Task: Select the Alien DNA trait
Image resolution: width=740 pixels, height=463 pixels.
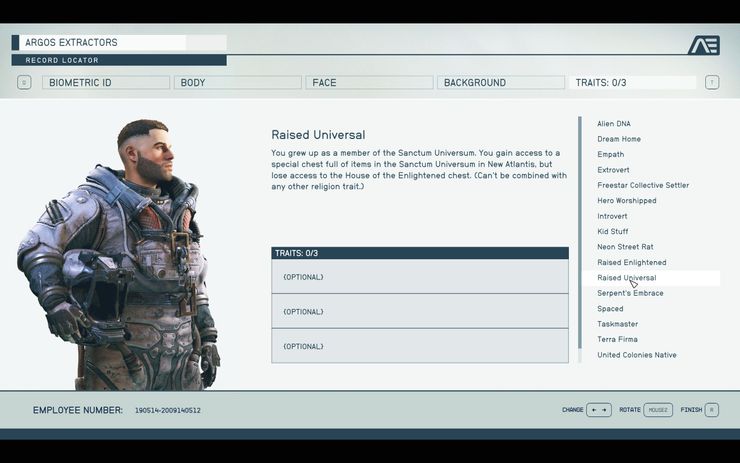Action: click(614, 124)
